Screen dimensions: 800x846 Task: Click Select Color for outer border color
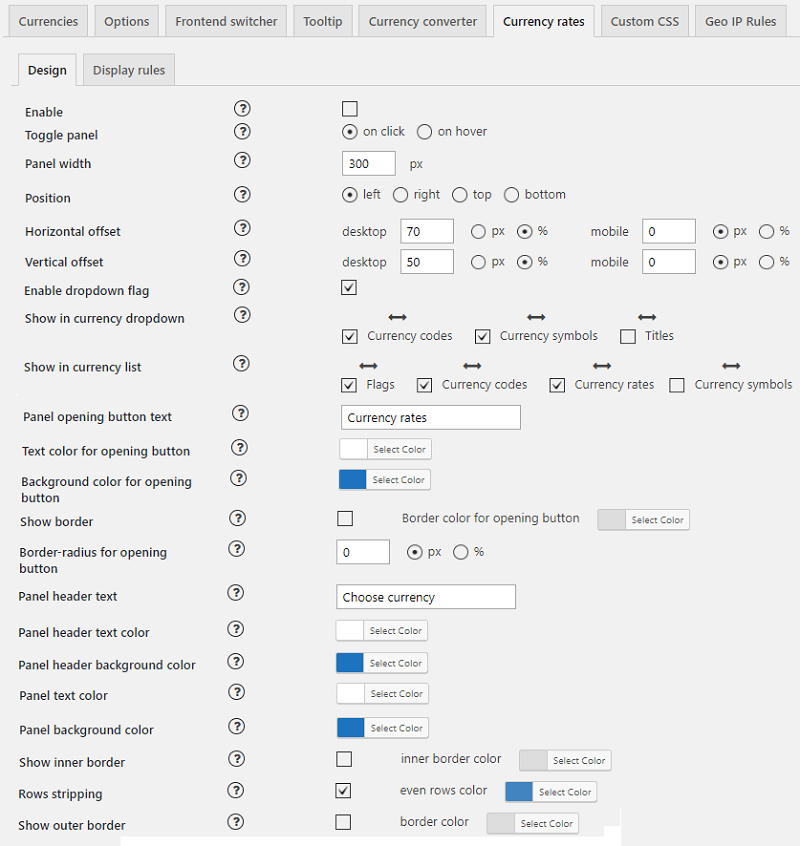(x=546, y=824)
